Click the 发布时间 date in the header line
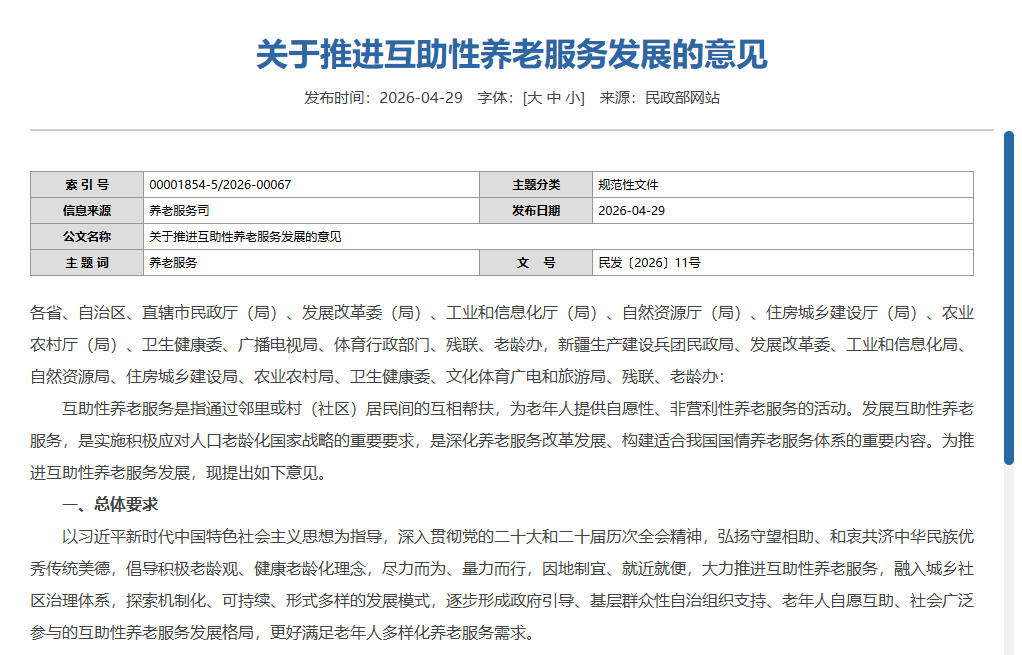The height and width of the screenshot is (655, 1022). coord(421,98)
